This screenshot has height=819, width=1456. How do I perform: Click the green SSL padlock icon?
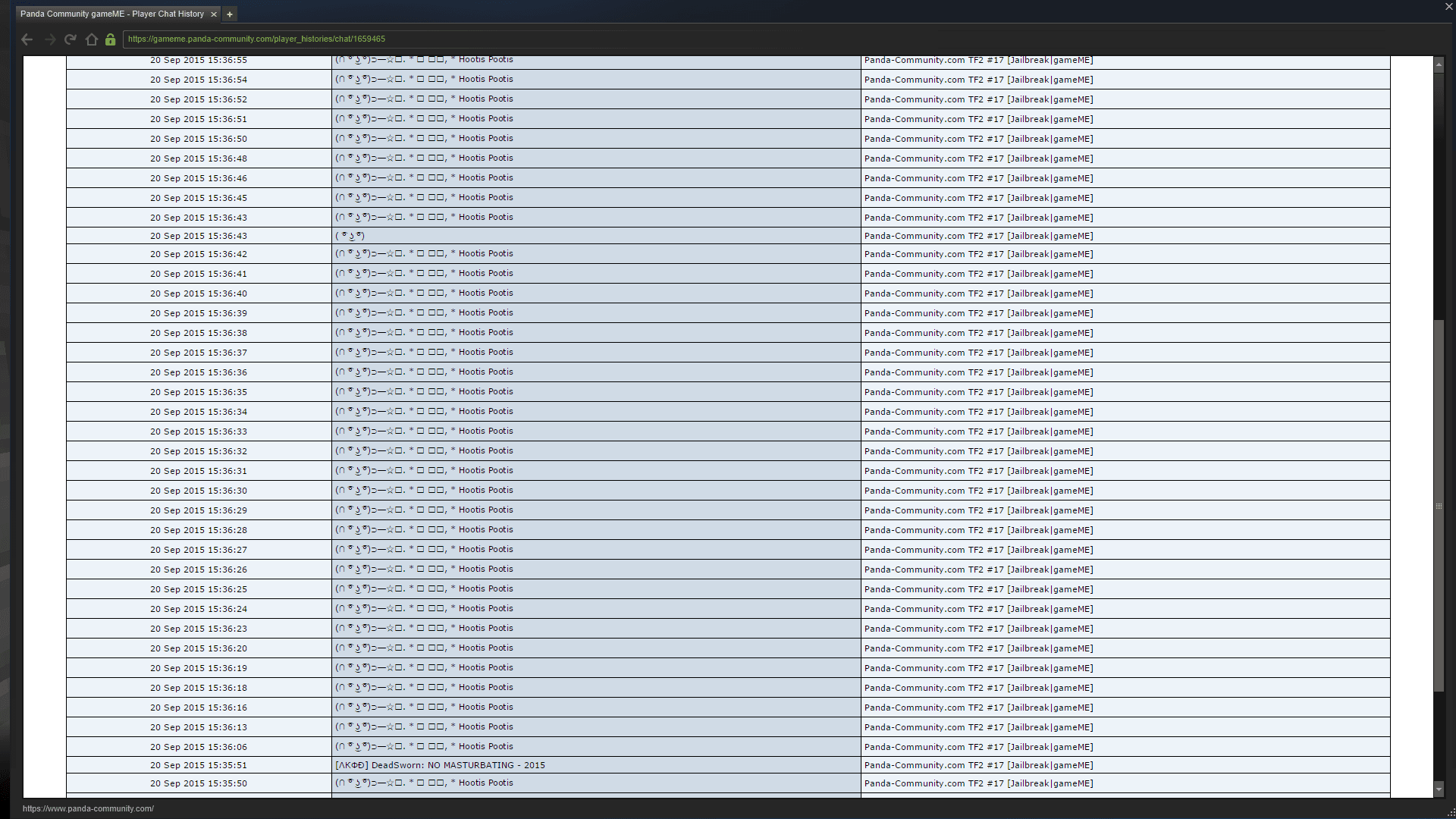pos(111,39)
